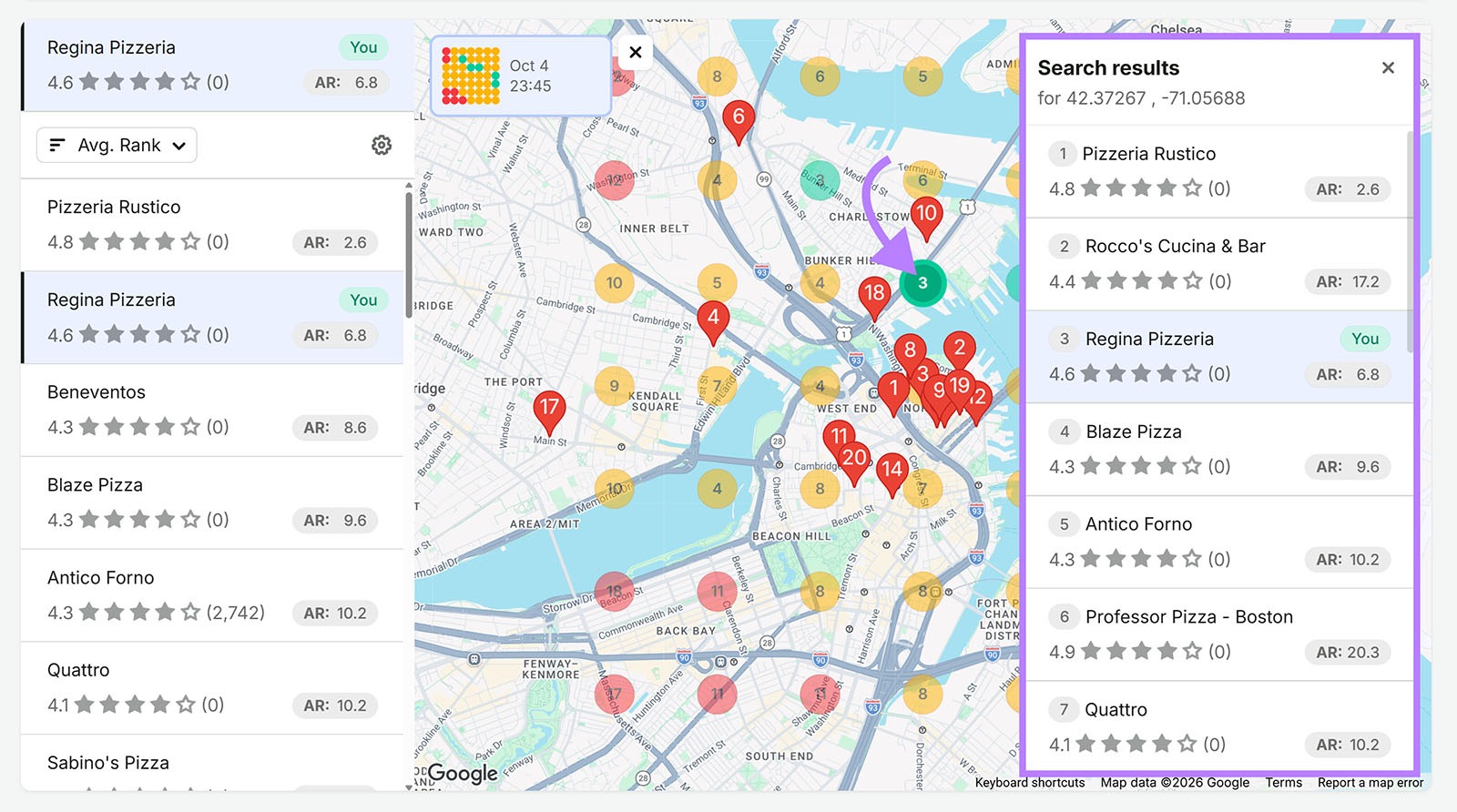Viewport: 1457px width, 812px height.
Task: Click red map pin number 20
Action: pos(854,462)
